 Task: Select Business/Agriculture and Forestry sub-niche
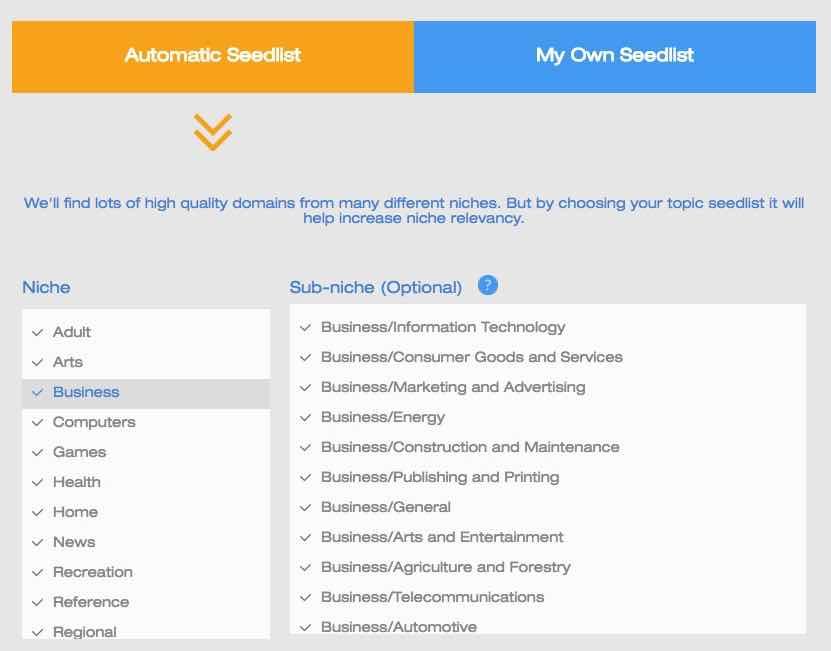pyautogui.click(x=445, y=567)
